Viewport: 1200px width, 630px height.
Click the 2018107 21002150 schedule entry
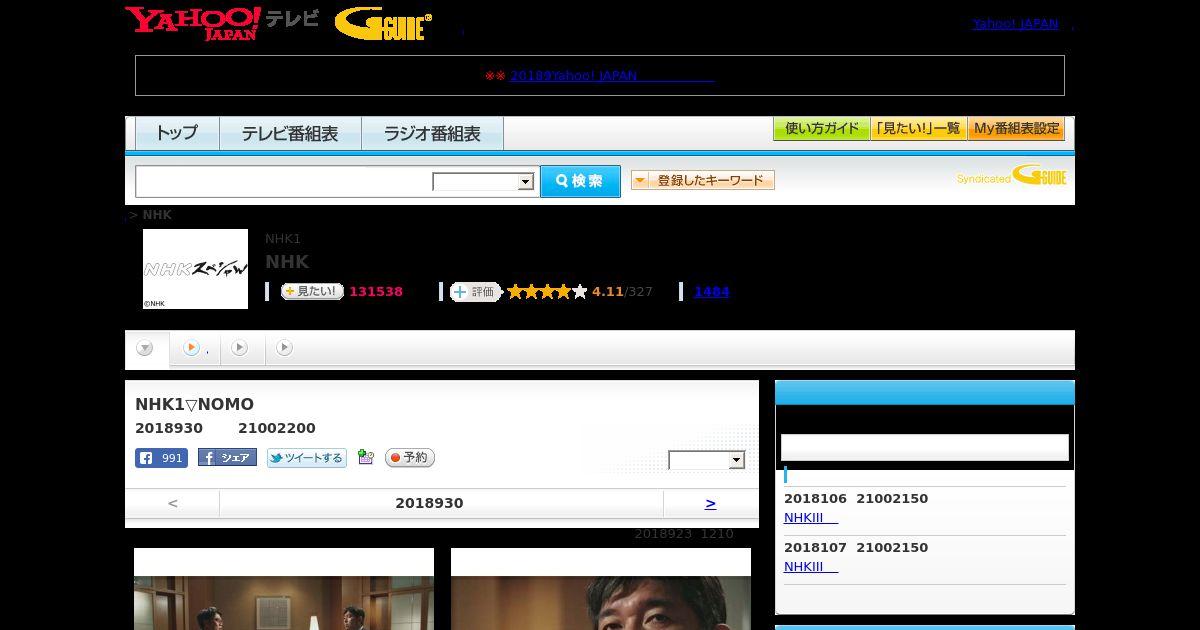(x=856, y=547)
